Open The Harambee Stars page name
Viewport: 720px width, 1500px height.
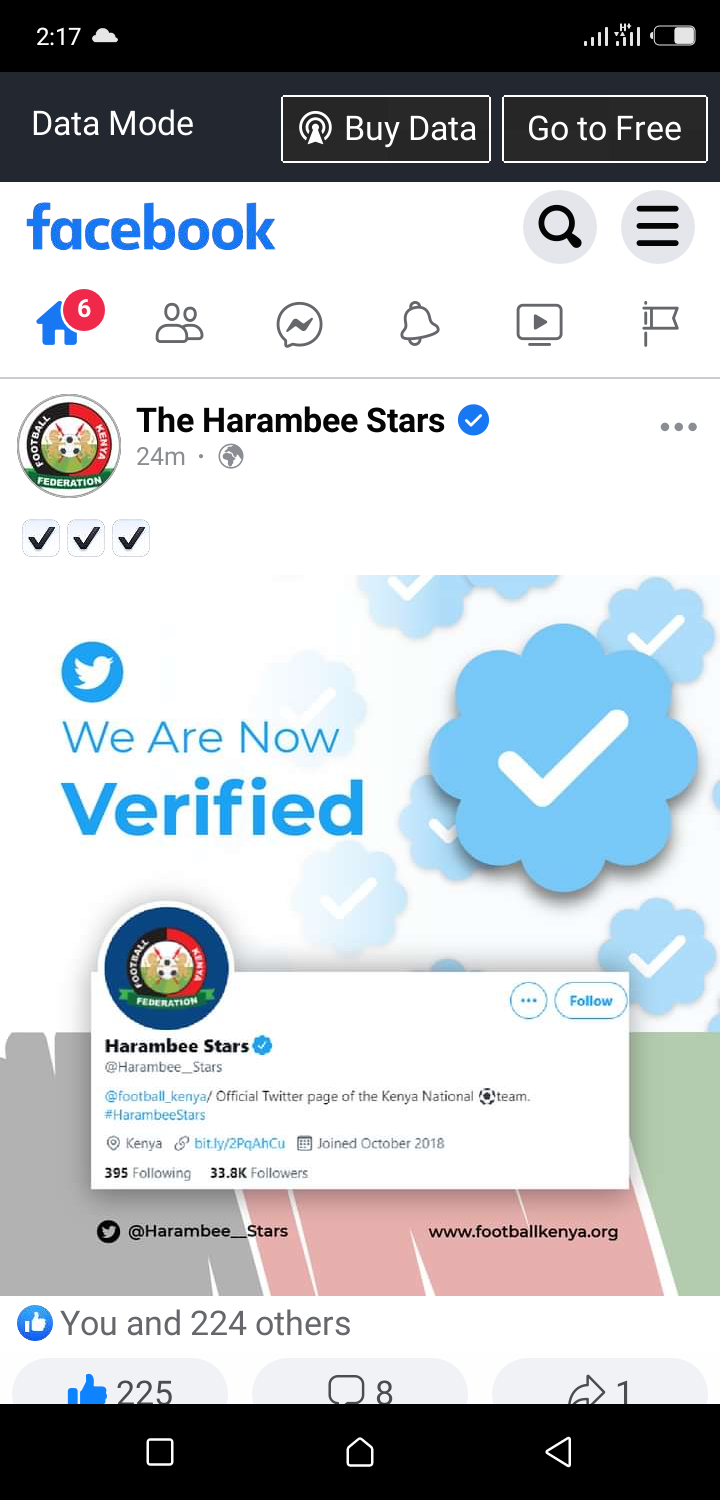(x=291, y=420)
